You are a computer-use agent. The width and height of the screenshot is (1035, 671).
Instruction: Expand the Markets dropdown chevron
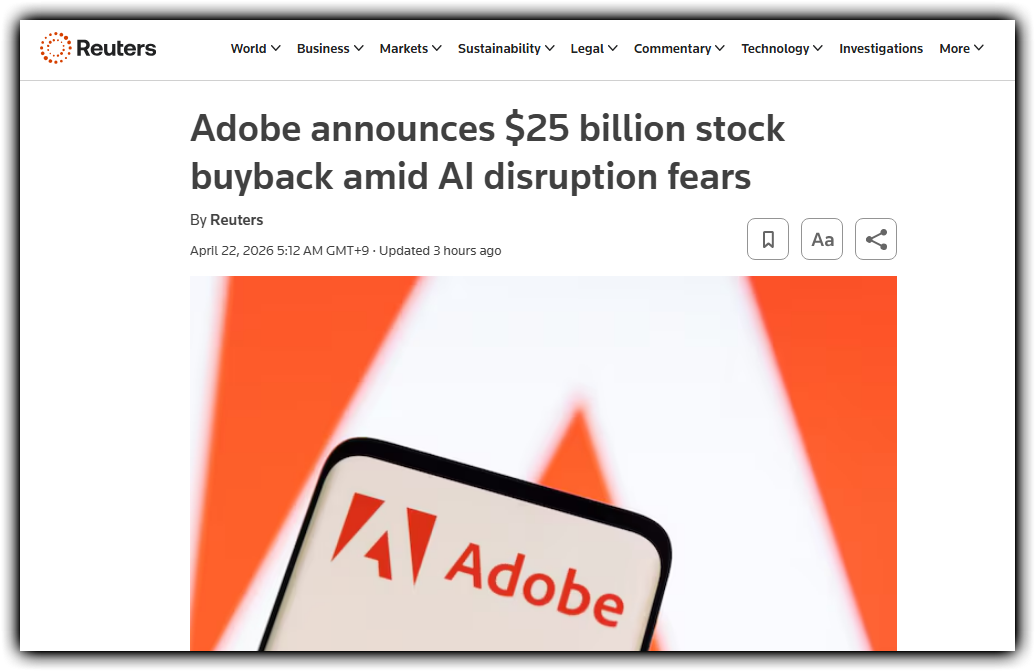point(436,48)
